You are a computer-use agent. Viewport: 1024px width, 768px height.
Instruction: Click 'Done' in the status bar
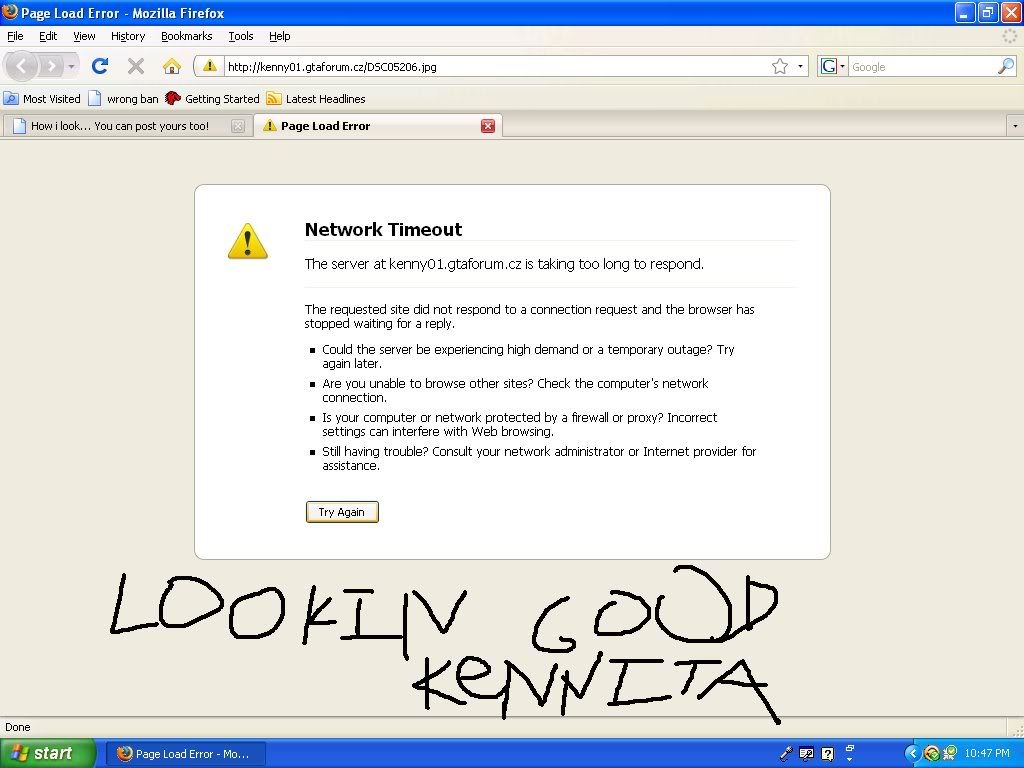18,727
